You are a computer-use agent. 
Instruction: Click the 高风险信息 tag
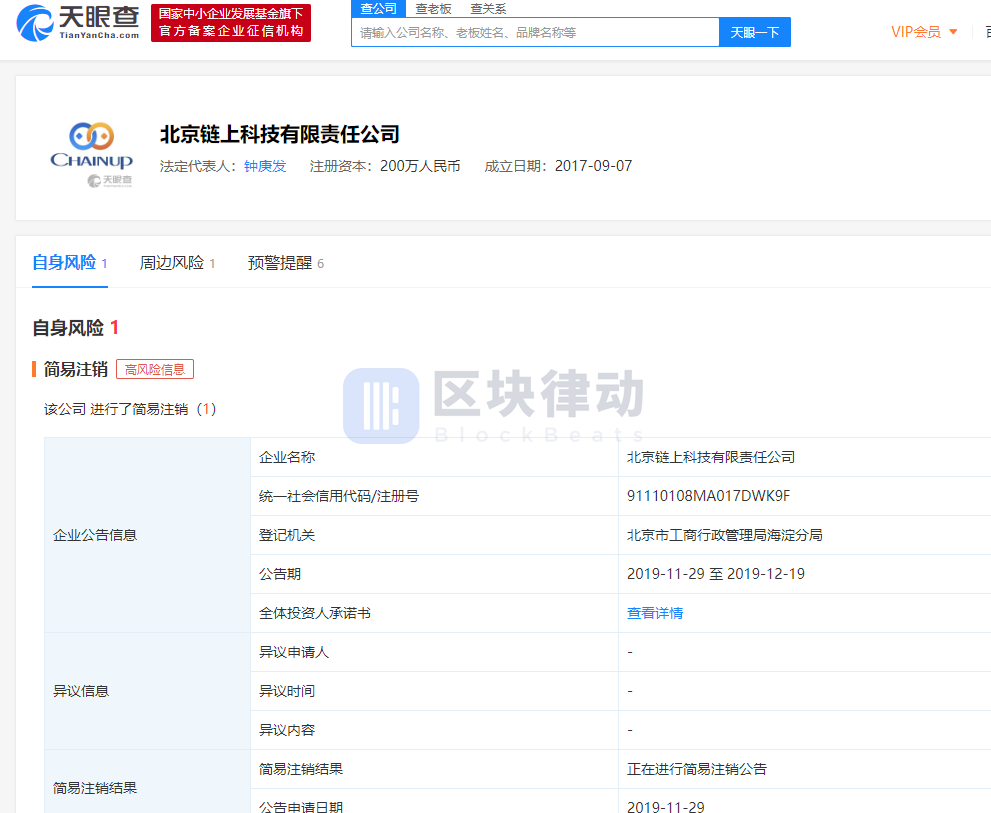pos(155,369)
